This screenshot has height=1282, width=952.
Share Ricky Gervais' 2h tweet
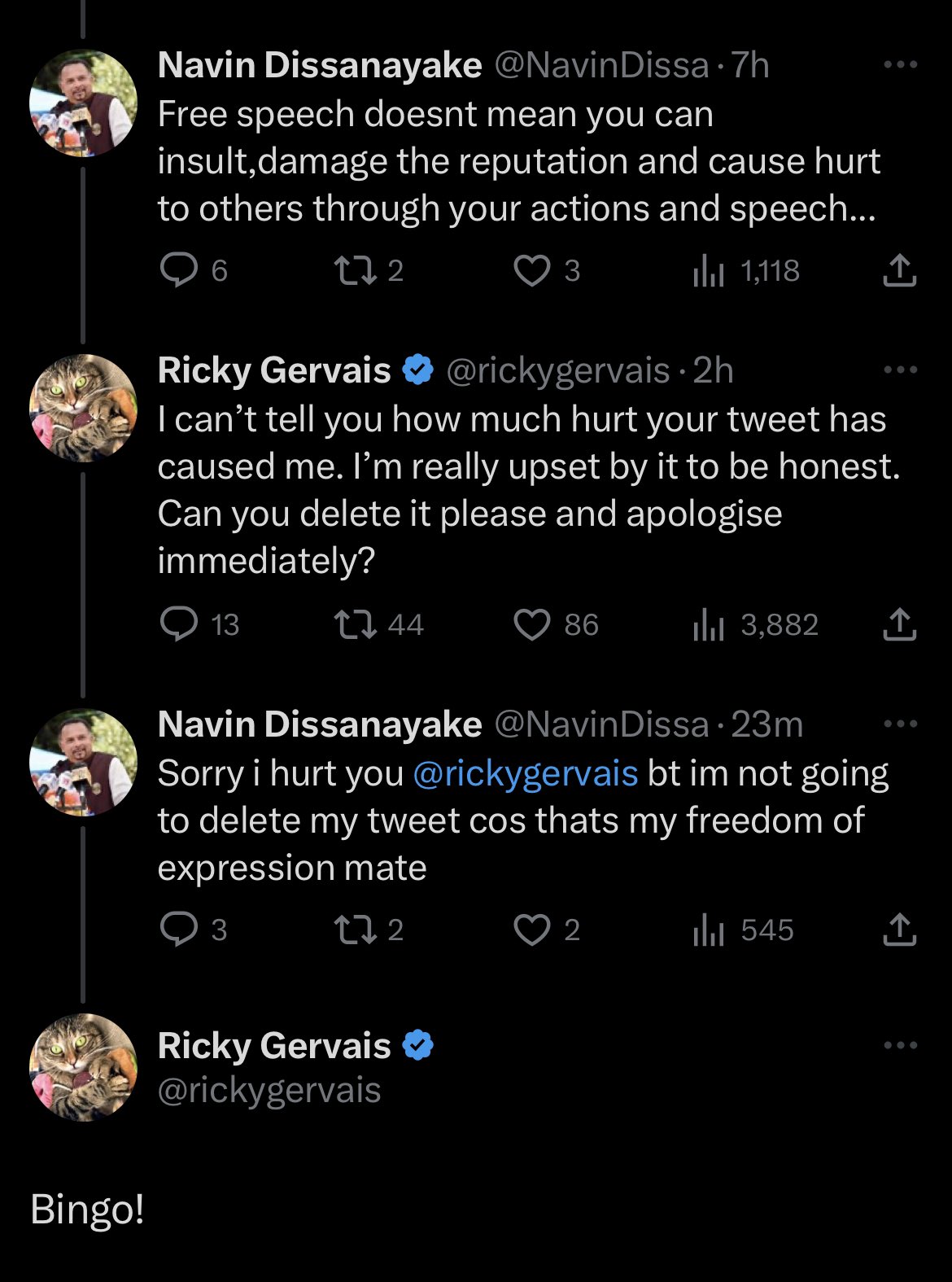[899, 624]
